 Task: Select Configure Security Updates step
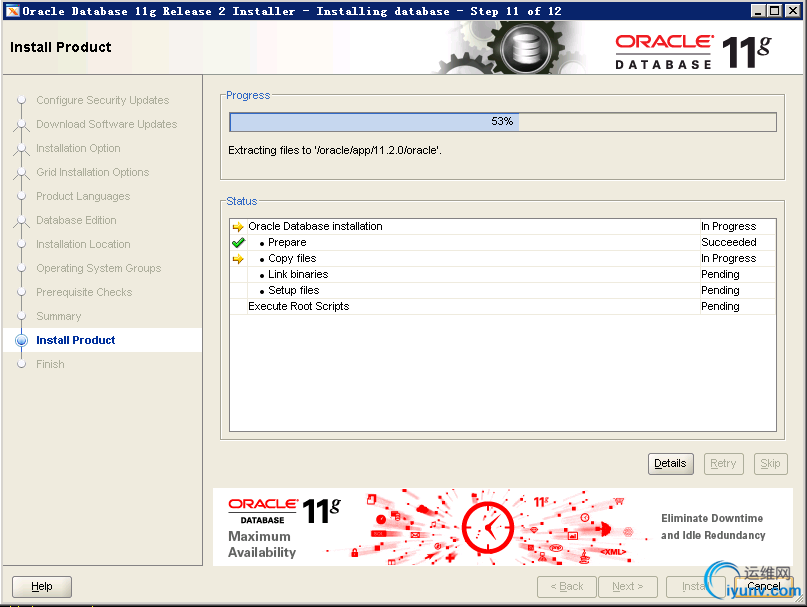click(x=102, y=100)
